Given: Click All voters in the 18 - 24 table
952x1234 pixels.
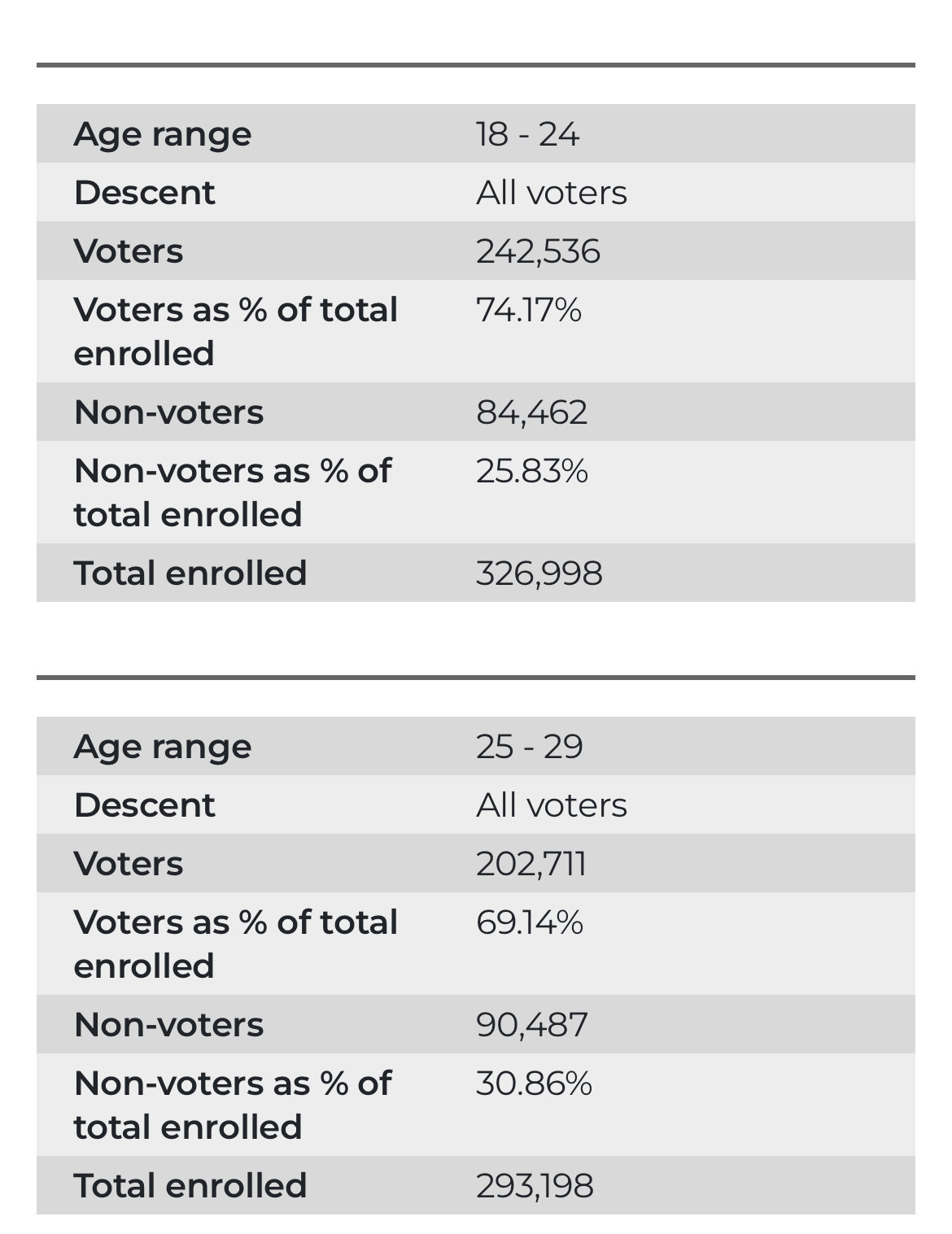Looking at the screenshot, I should click(552, 193).
